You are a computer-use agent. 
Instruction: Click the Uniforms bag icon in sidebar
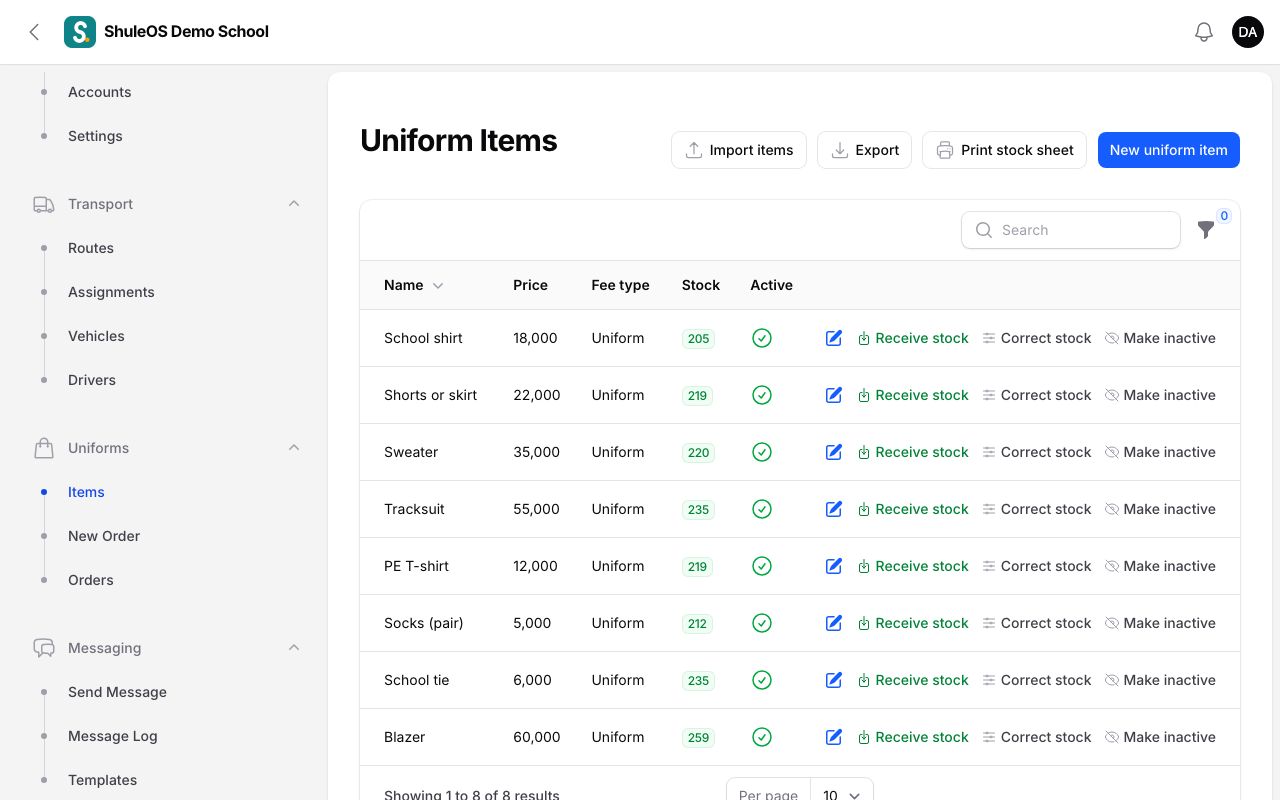[x=44, y=448]
